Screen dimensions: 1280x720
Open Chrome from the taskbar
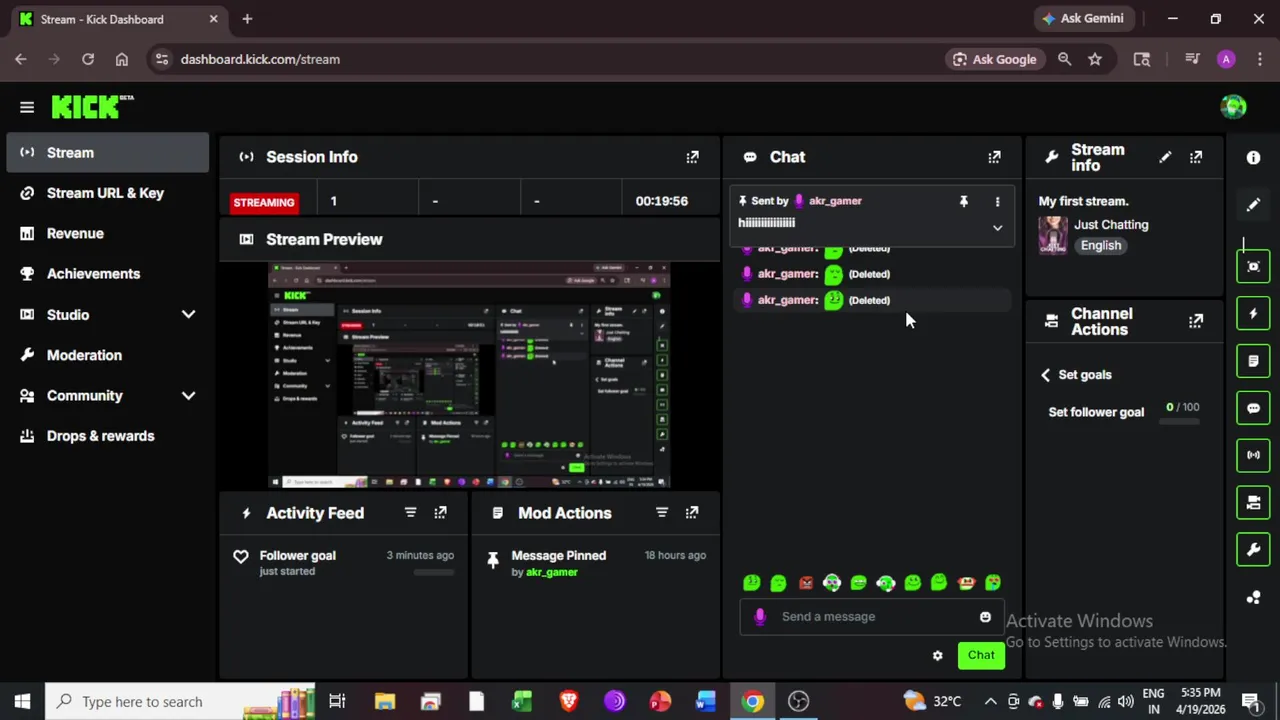752,702
